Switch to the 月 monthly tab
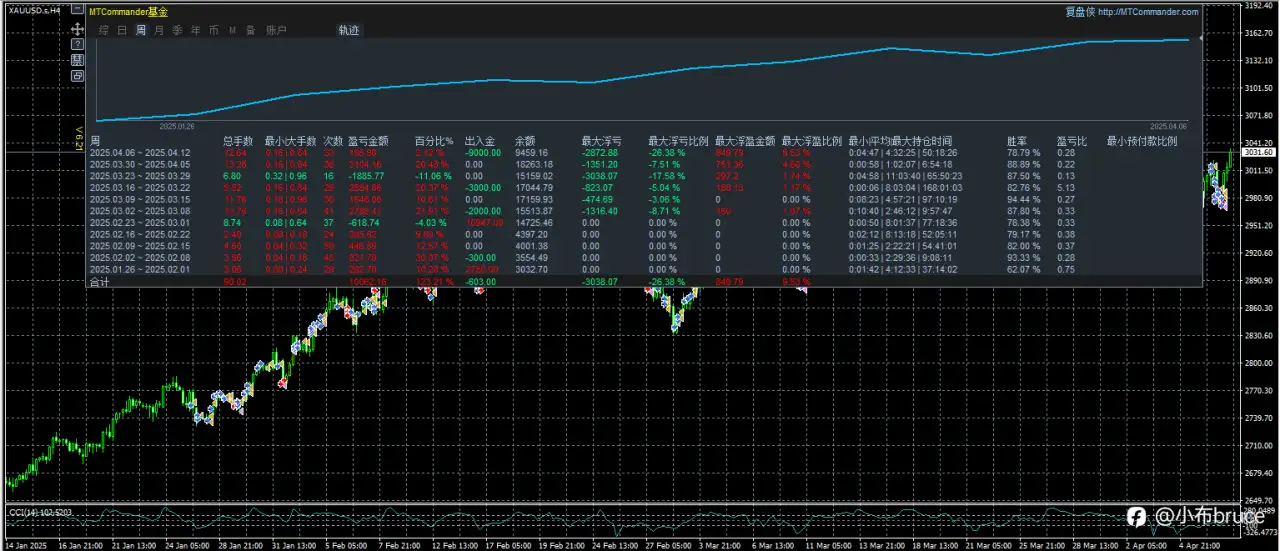 click(x=159, y=30)
